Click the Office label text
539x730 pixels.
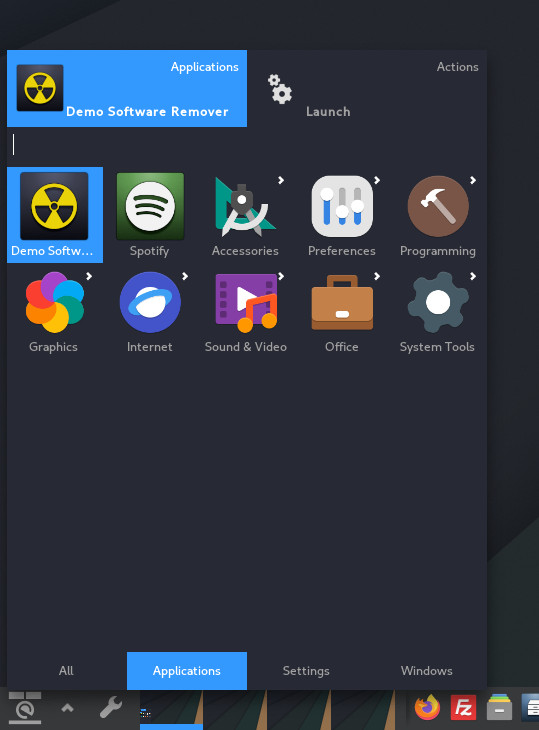342,347
